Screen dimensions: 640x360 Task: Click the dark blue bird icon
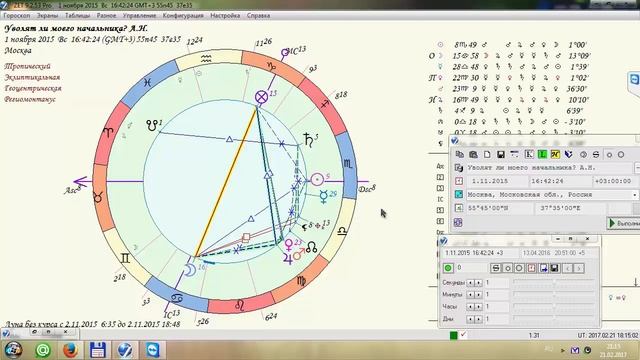point(569,154)
